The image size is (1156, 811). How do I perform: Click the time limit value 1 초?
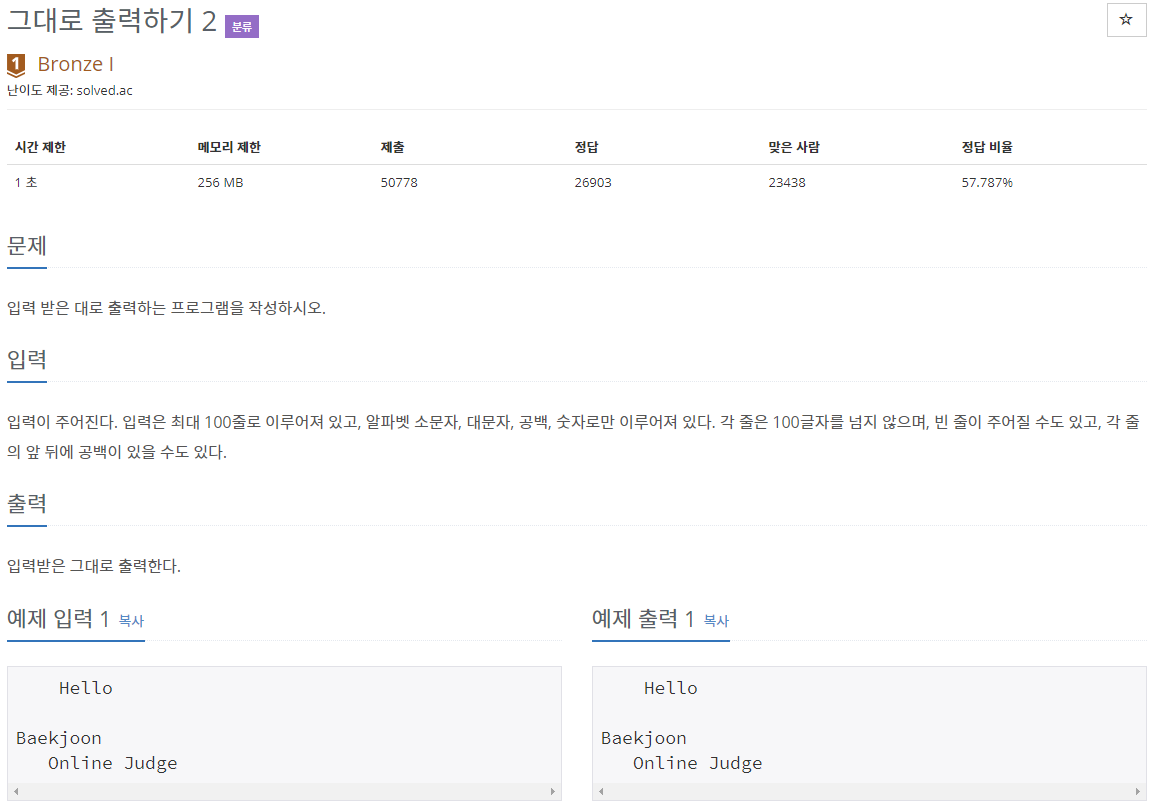[x=26, y=182]
